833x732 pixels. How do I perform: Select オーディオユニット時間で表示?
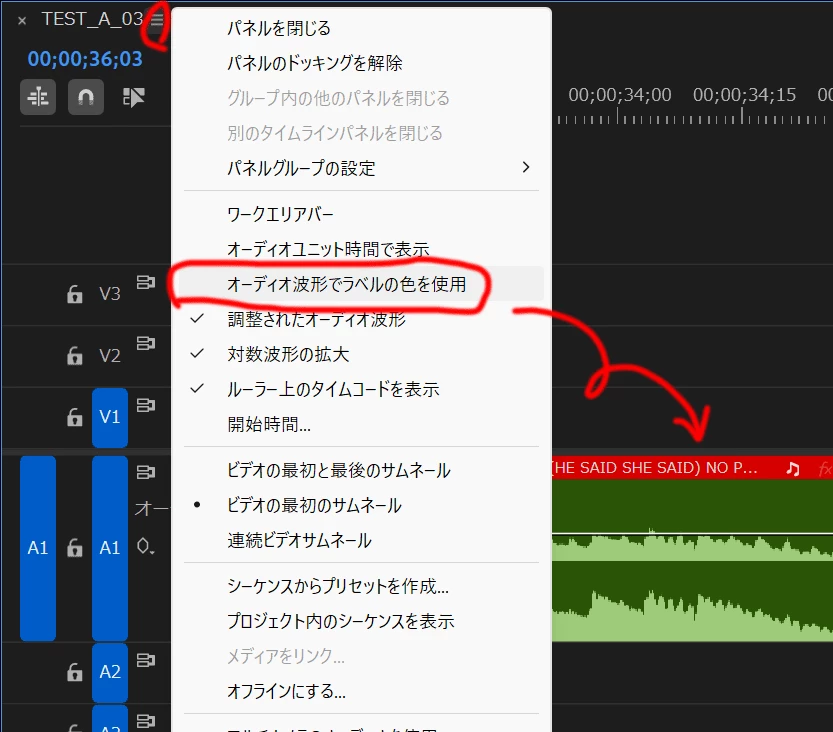click(361, 249)
